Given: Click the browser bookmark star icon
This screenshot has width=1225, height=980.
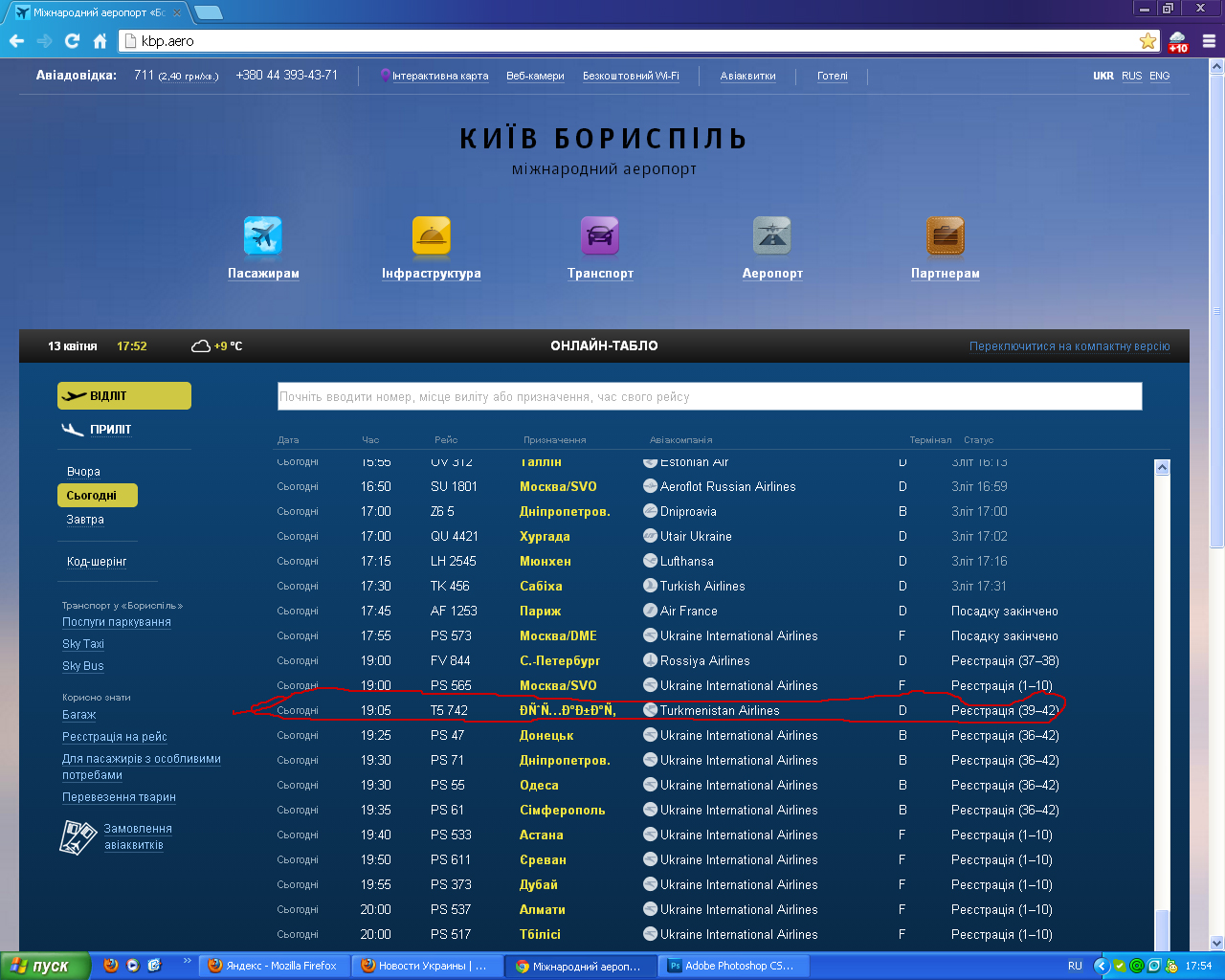Looking at the screenshot, I should tap(1147, 41).
